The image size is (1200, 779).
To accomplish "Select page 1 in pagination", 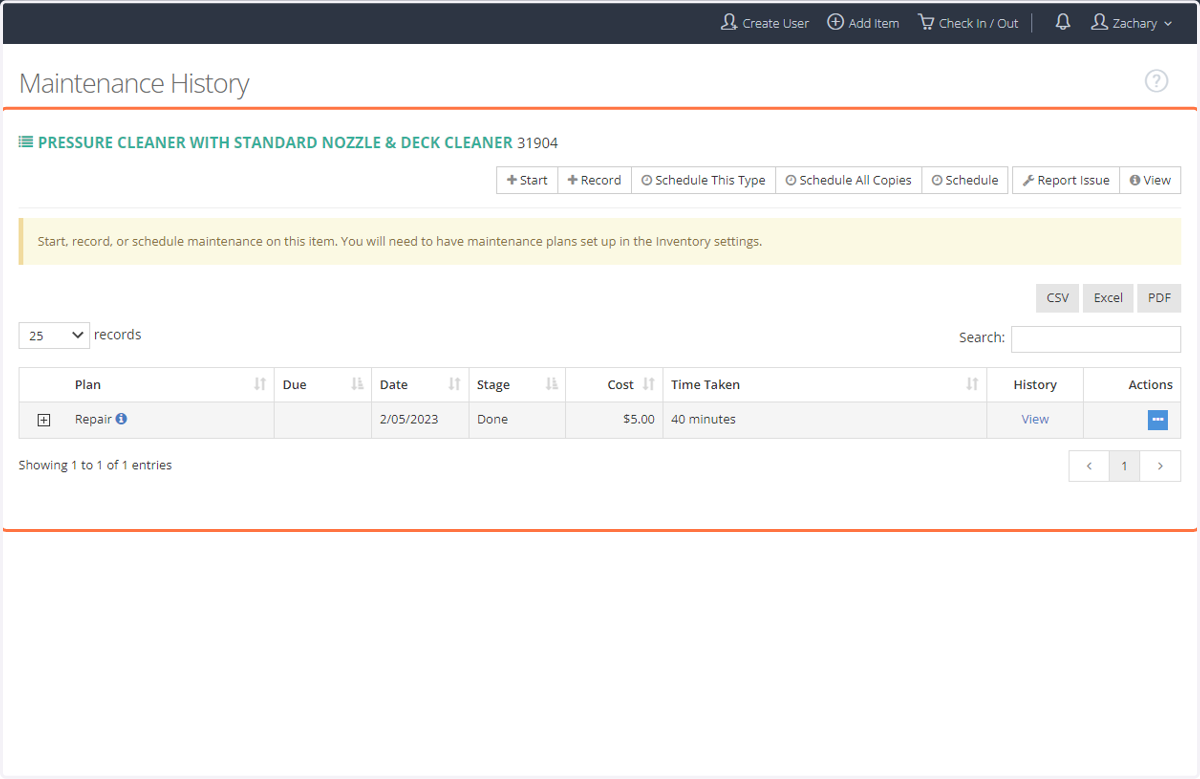I will tap(1124, 466).
